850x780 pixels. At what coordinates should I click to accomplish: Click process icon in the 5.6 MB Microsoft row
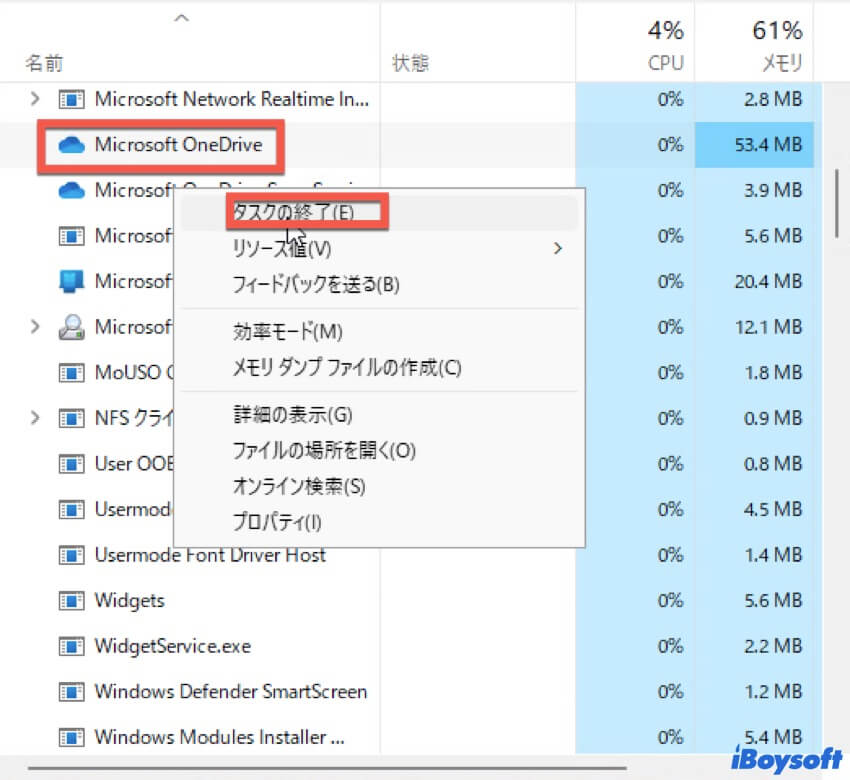[x=72, y=236]
